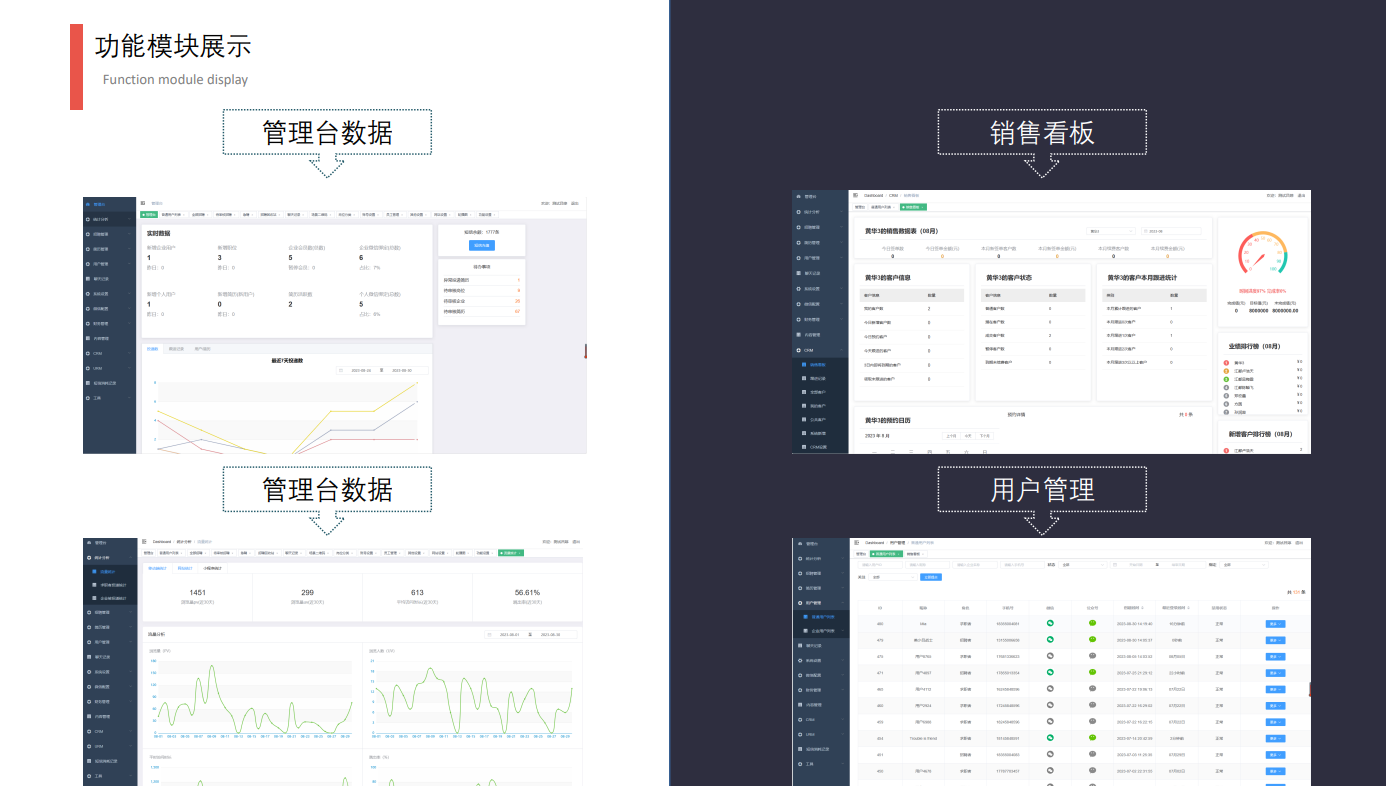Click green official-account icon in user row 480
The width and height of the screenshot is (1386, 786).
pyautogui.click(x=1092, y=623)
